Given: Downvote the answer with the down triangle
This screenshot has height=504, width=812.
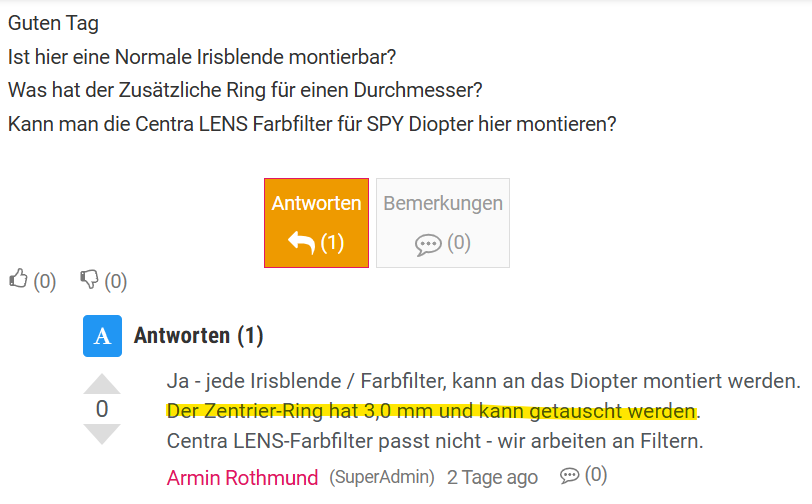Looking at the screenshot, I should 101,434.
